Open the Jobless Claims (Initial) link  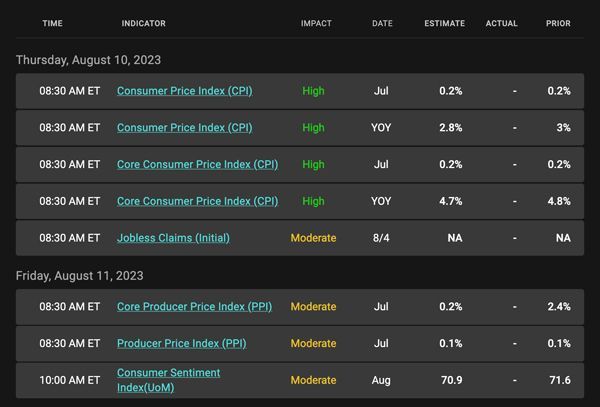point(173,238)
